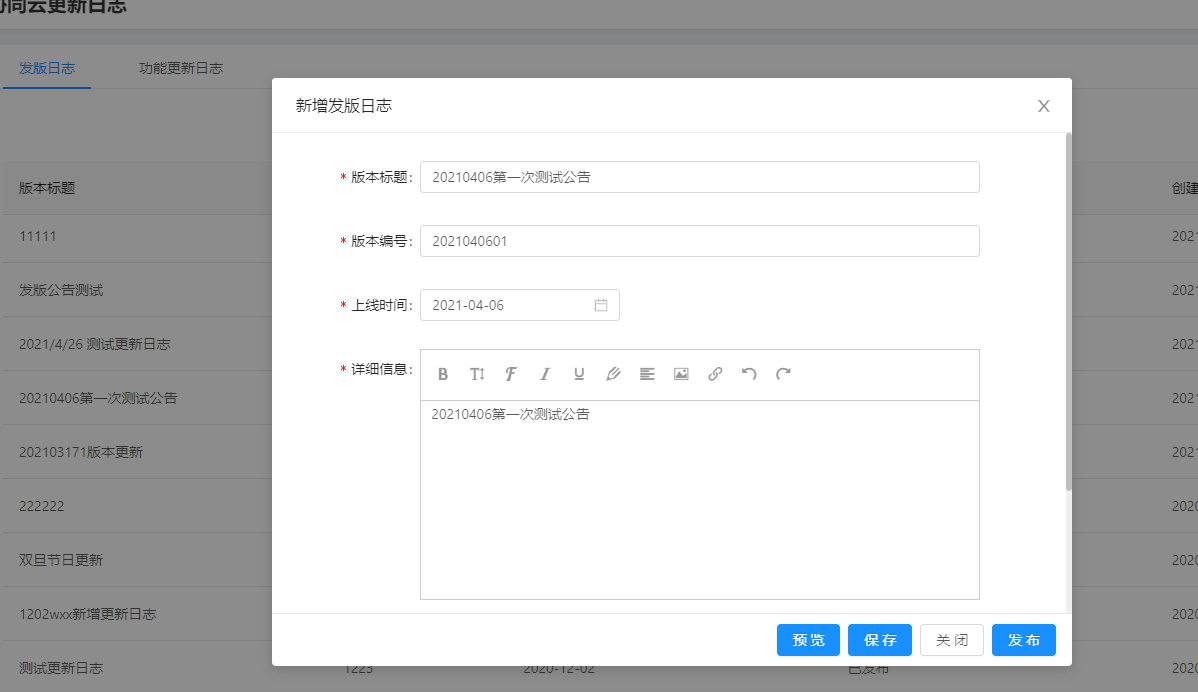Toggle bold formatting in the editor
The width and height of the screenshot is (1198, 692).
(x=442, y=373)
